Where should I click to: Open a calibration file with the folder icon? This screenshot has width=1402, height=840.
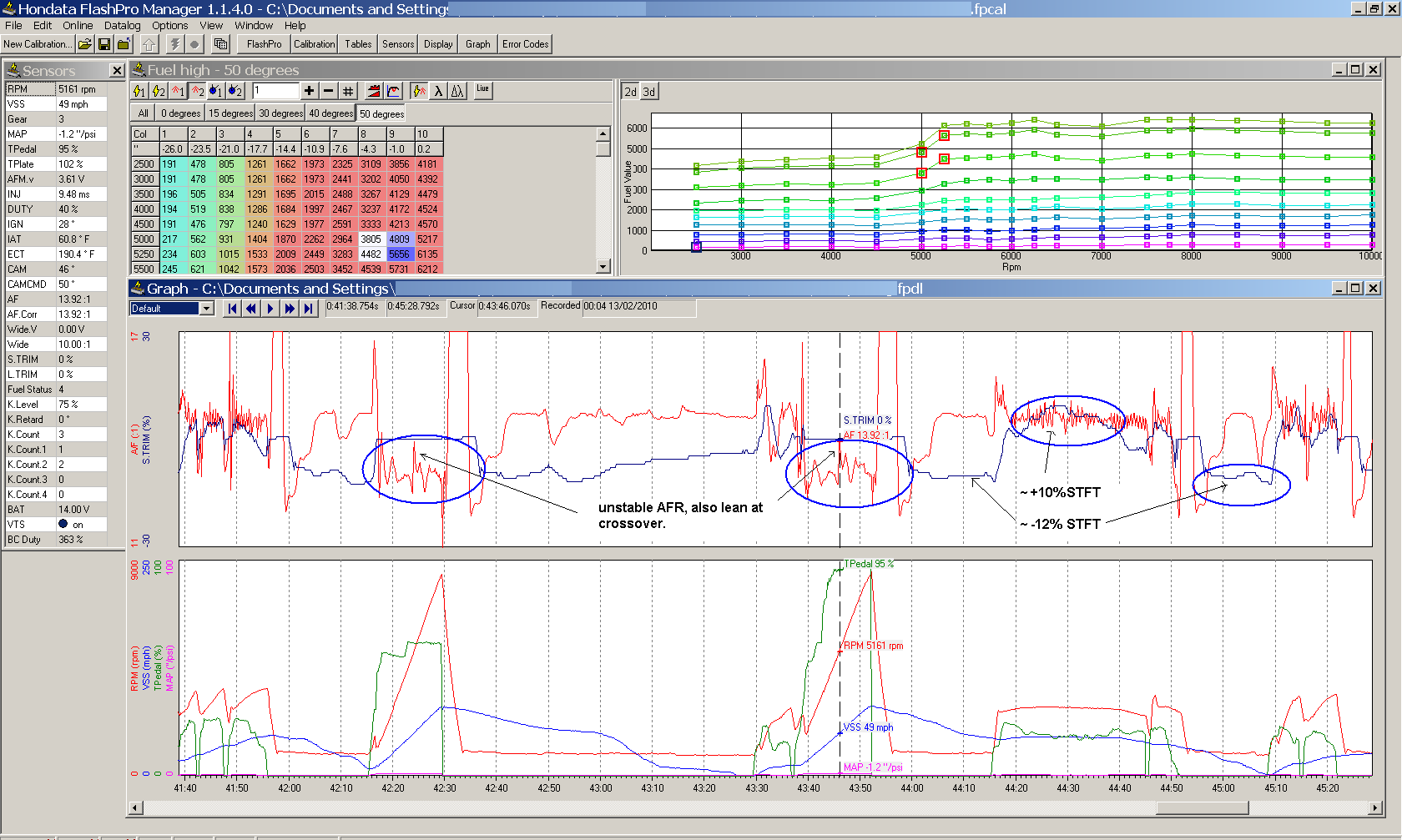click(85, 44)
